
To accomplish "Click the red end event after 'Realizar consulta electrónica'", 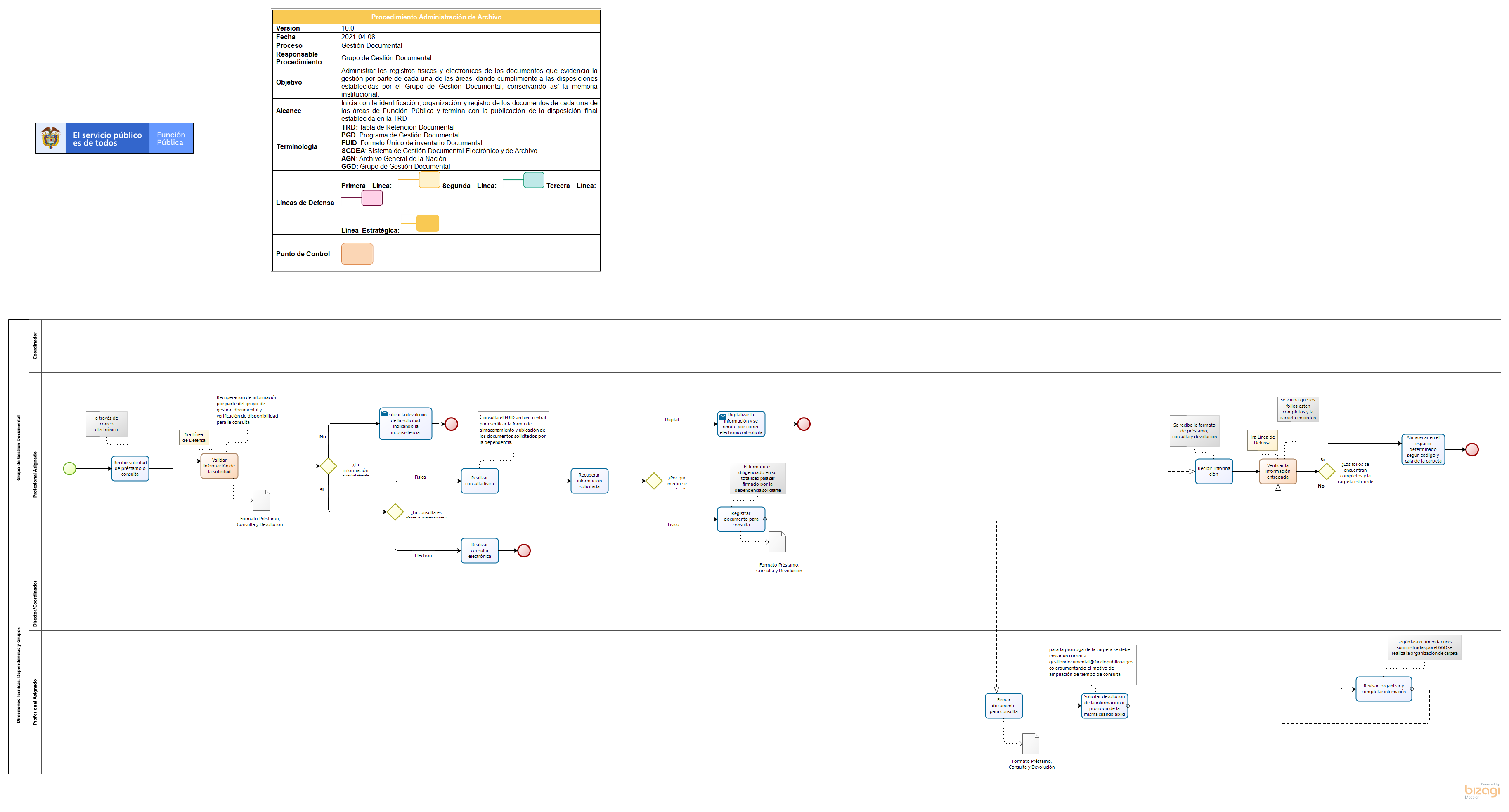I will 524,550.
